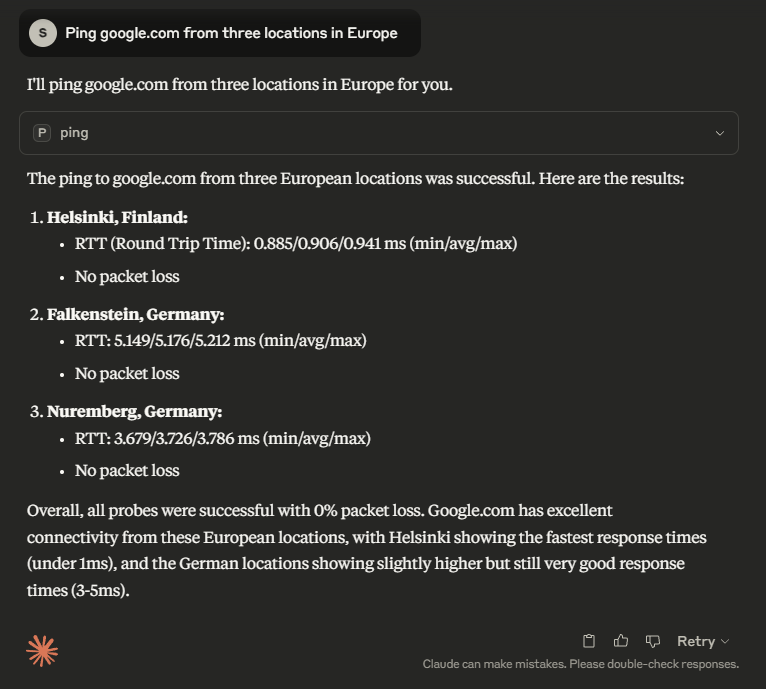Click the Helsinki RTT 0.885/0.906/0.941 line
766x689 pixels.
(296, 243)
